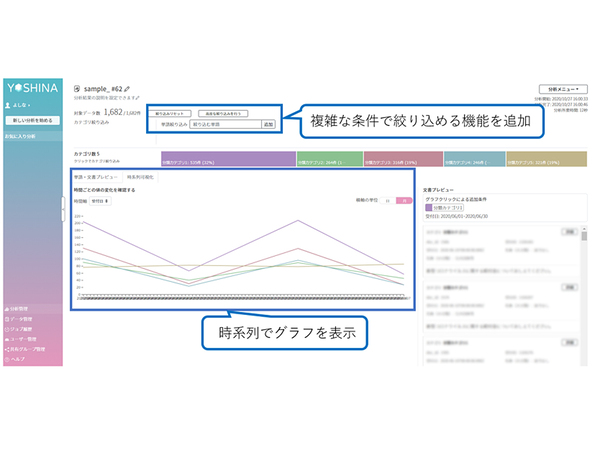
Task: Click the scroll-up arrow of the document list
Action: point(584,229)
